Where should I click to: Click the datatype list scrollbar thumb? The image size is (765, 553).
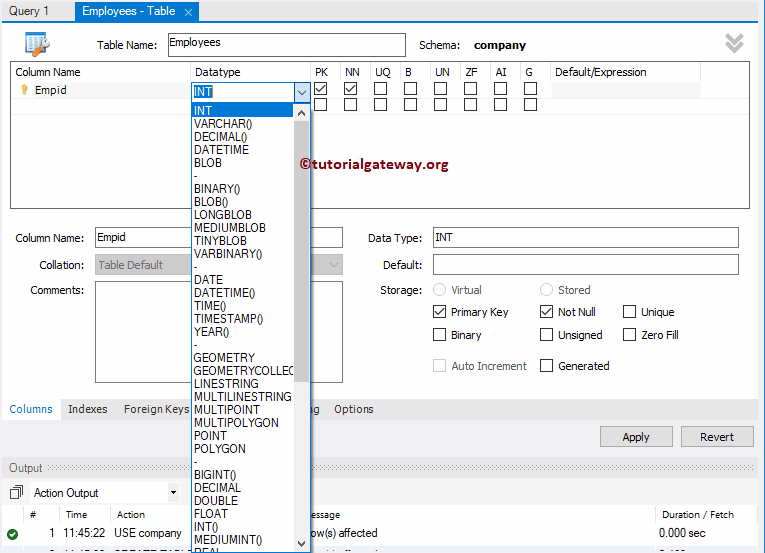pyautogui.click(x=302, y=251)
